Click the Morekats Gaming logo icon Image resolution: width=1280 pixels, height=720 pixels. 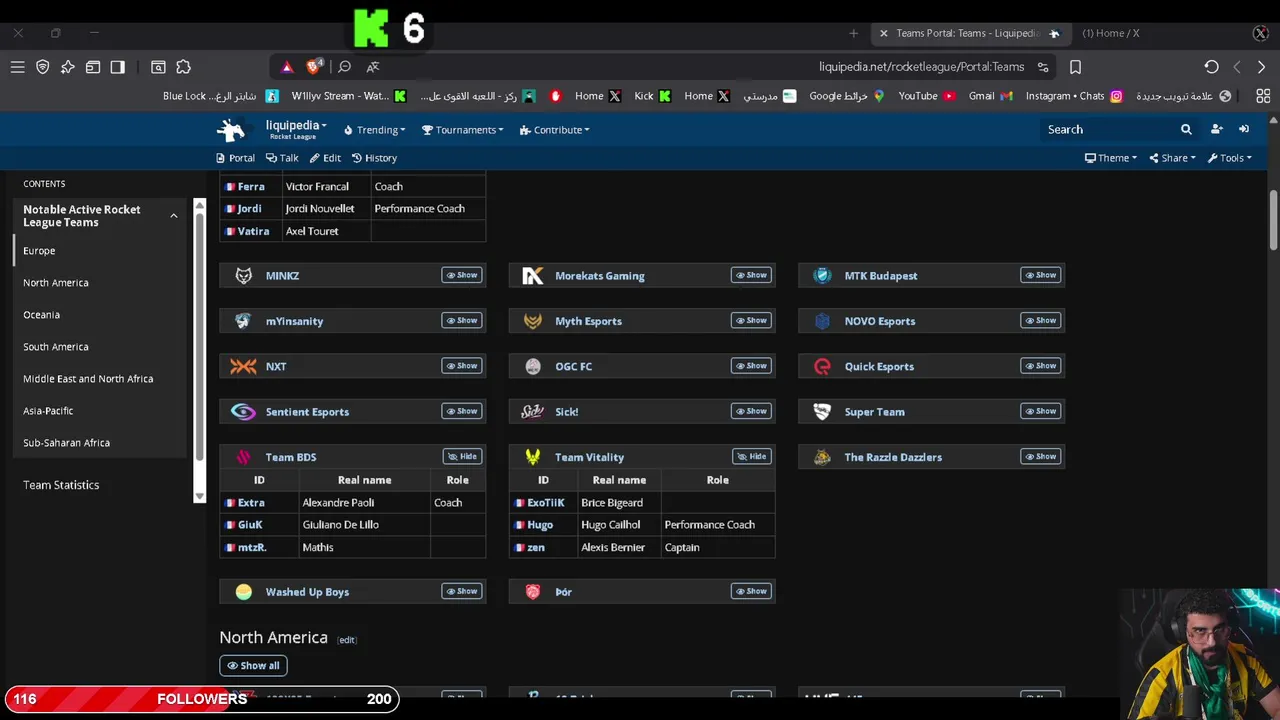coord(533,276)
